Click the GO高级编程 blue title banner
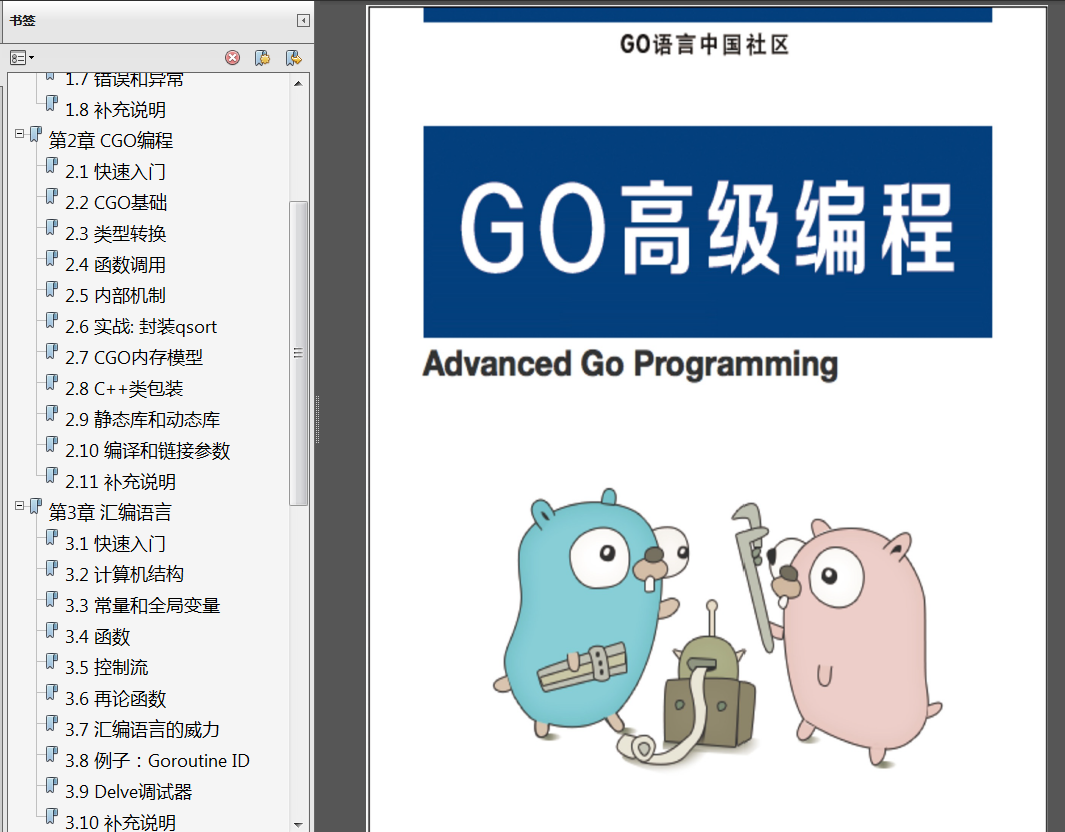This screenshot has width=1065, height=832. 707,232
